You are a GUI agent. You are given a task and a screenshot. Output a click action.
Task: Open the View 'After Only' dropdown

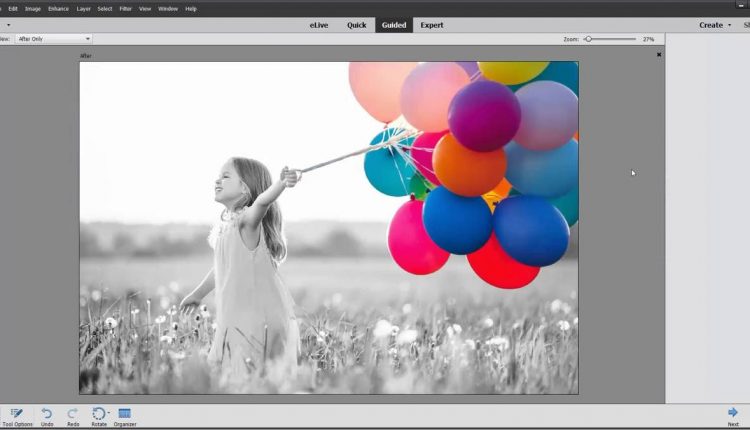(x=53, y=39)
